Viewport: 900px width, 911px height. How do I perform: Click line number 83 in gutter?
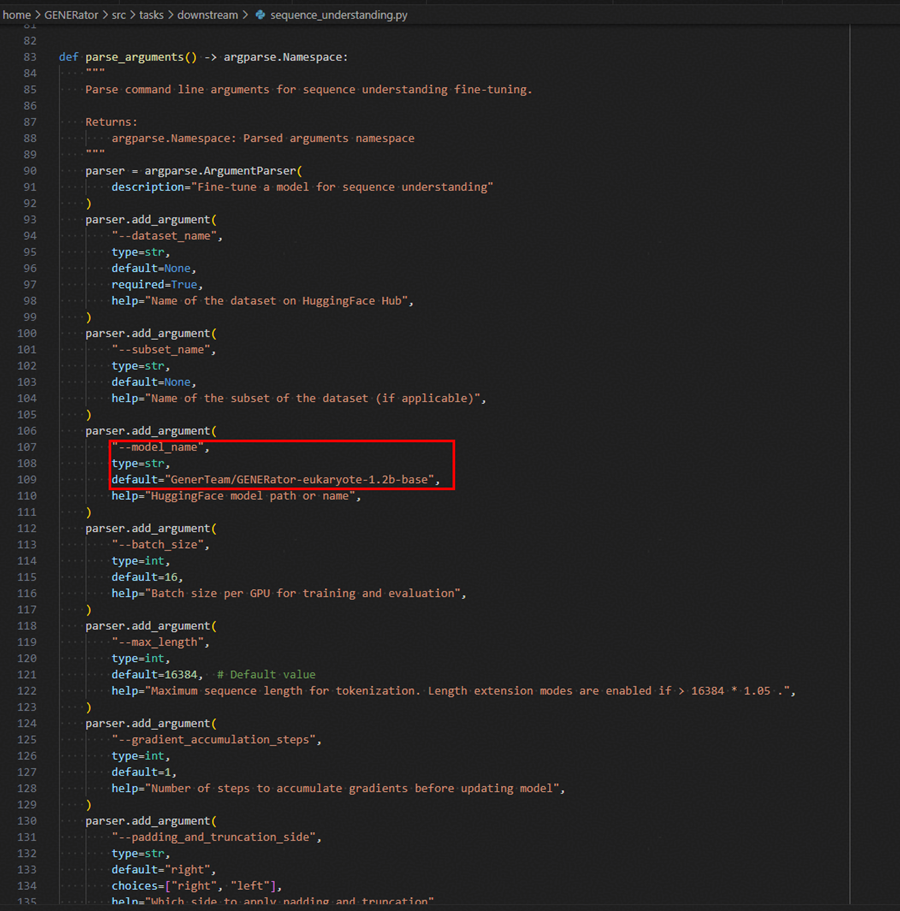(30, 57)
